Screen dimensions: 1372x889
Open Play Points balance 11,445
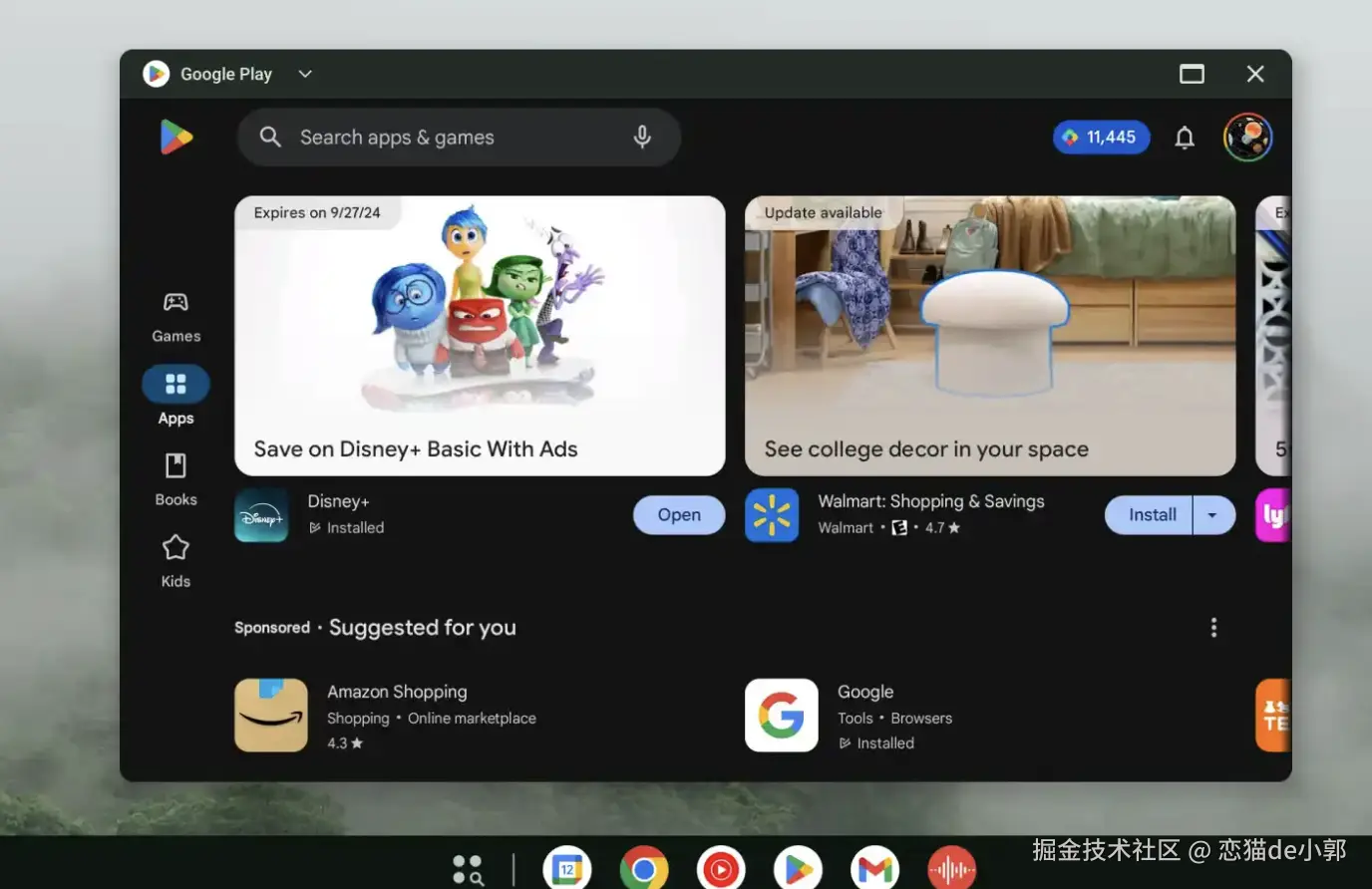(x=1101, y=138)
